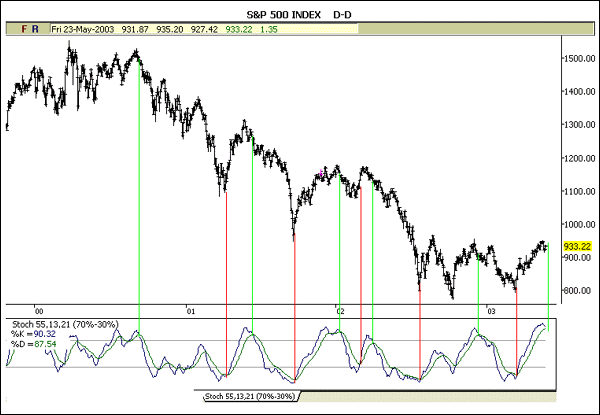Viewport: 600px width, 415px height.
Task: Click the yellow 933.22 price label on the axis
Action: pos(577,246)
